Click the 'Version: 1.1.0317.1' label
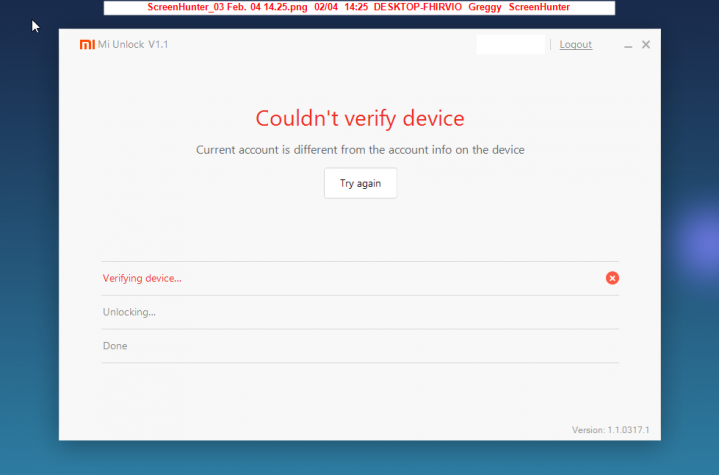 (x=610, y=430)
